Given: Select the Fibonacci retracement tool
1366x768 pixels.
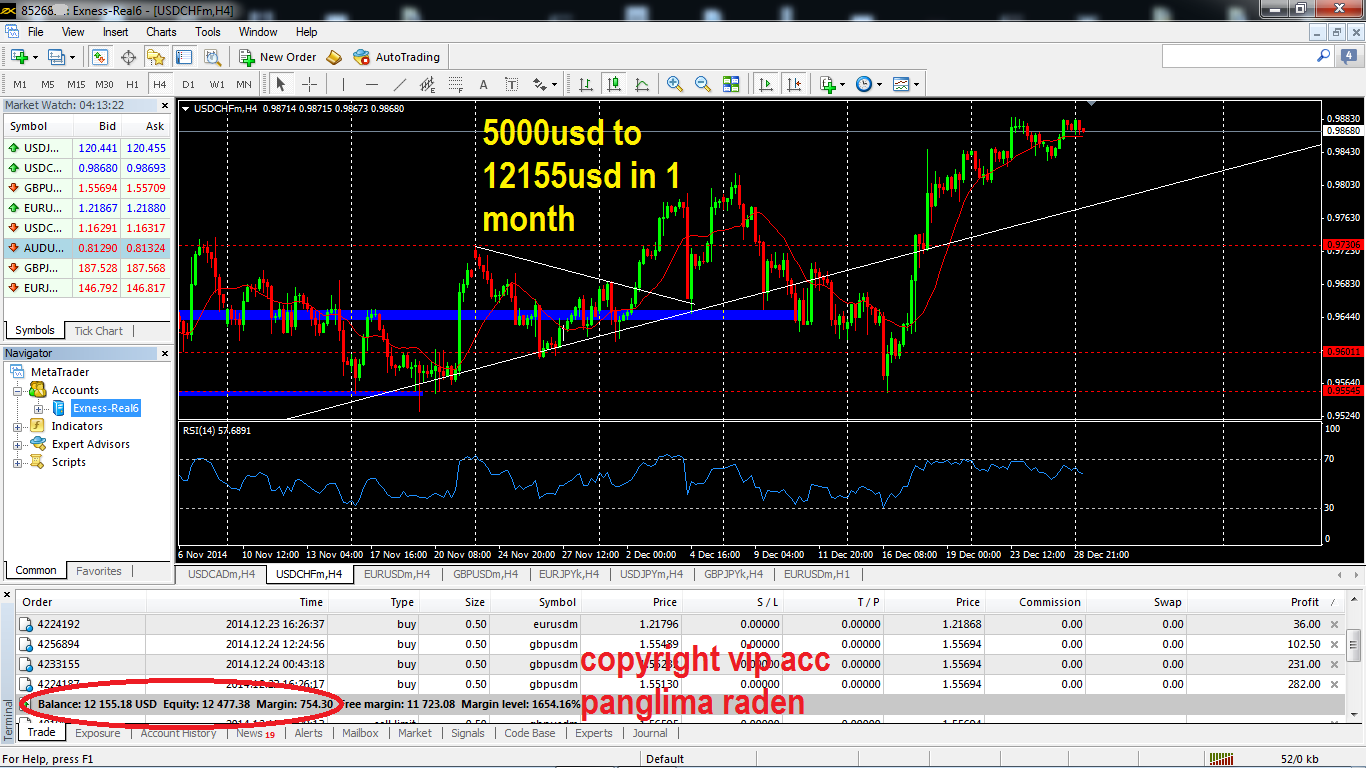Looking at the screenshot, I should (456, 84).
